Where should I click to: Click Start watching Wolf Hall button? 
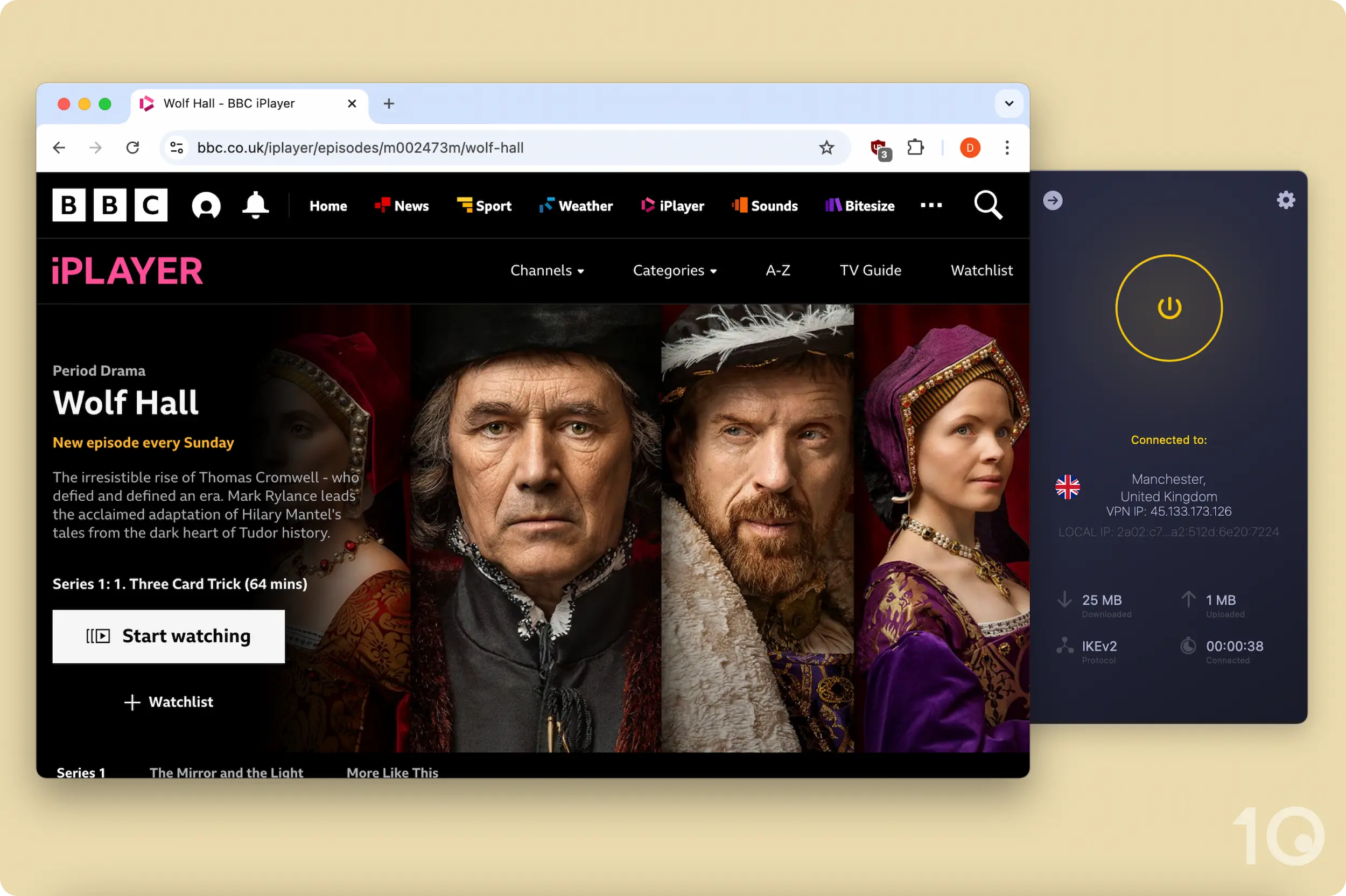click(168, 635)
